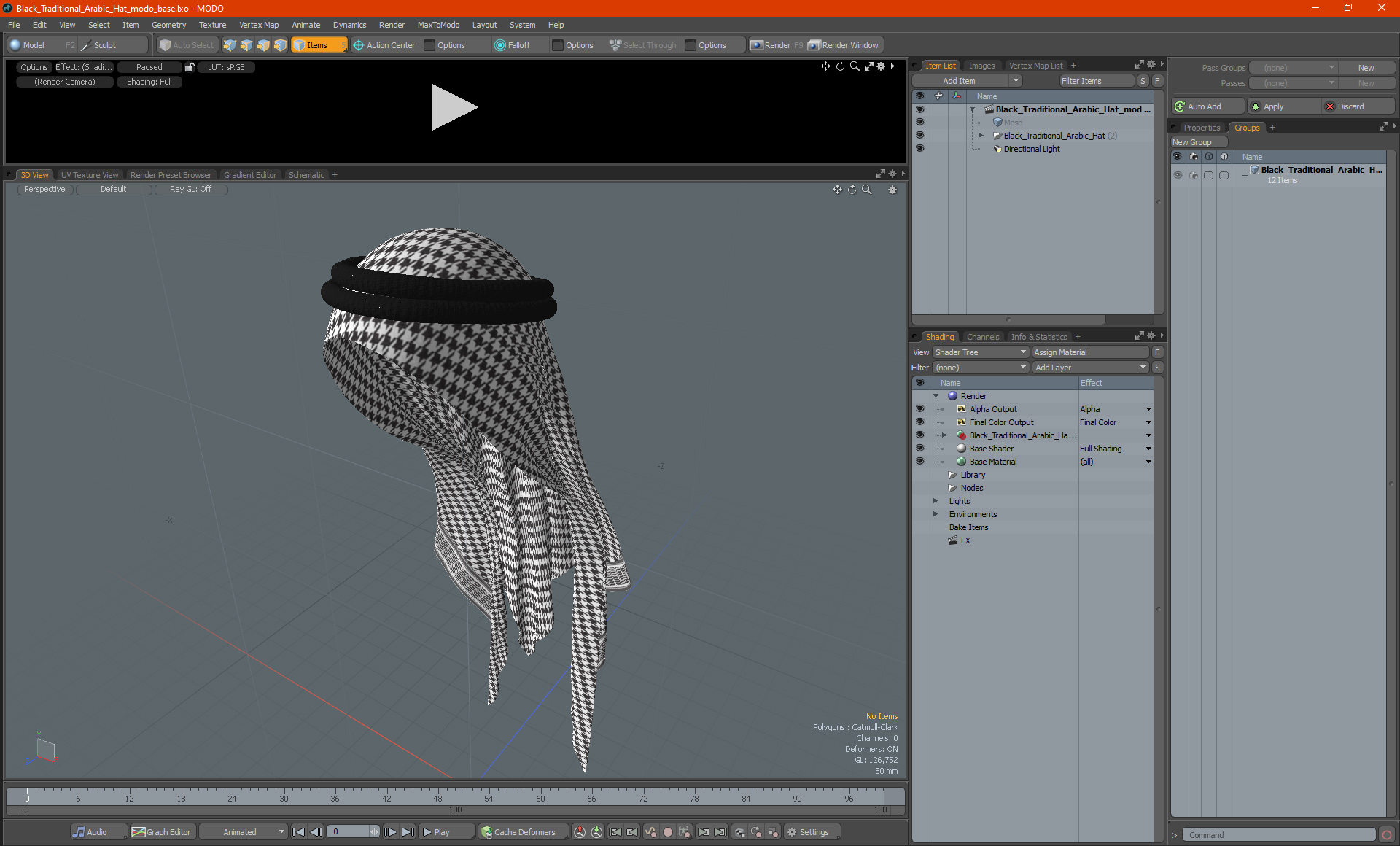Toggle Falloff Options checkbox
Image resolution: width=1400 pixels, height=846 pixels.
[x=558, y=45]
